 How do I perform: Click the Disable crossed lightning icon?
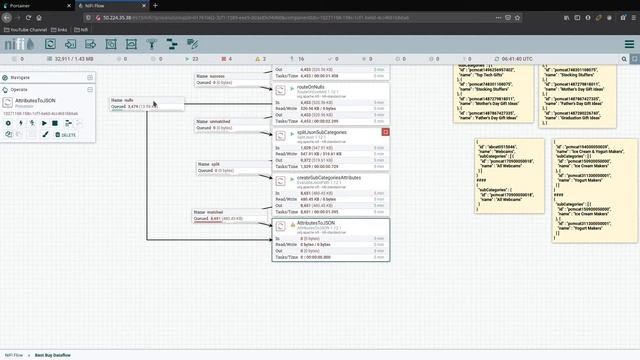[x=32, y=123]
